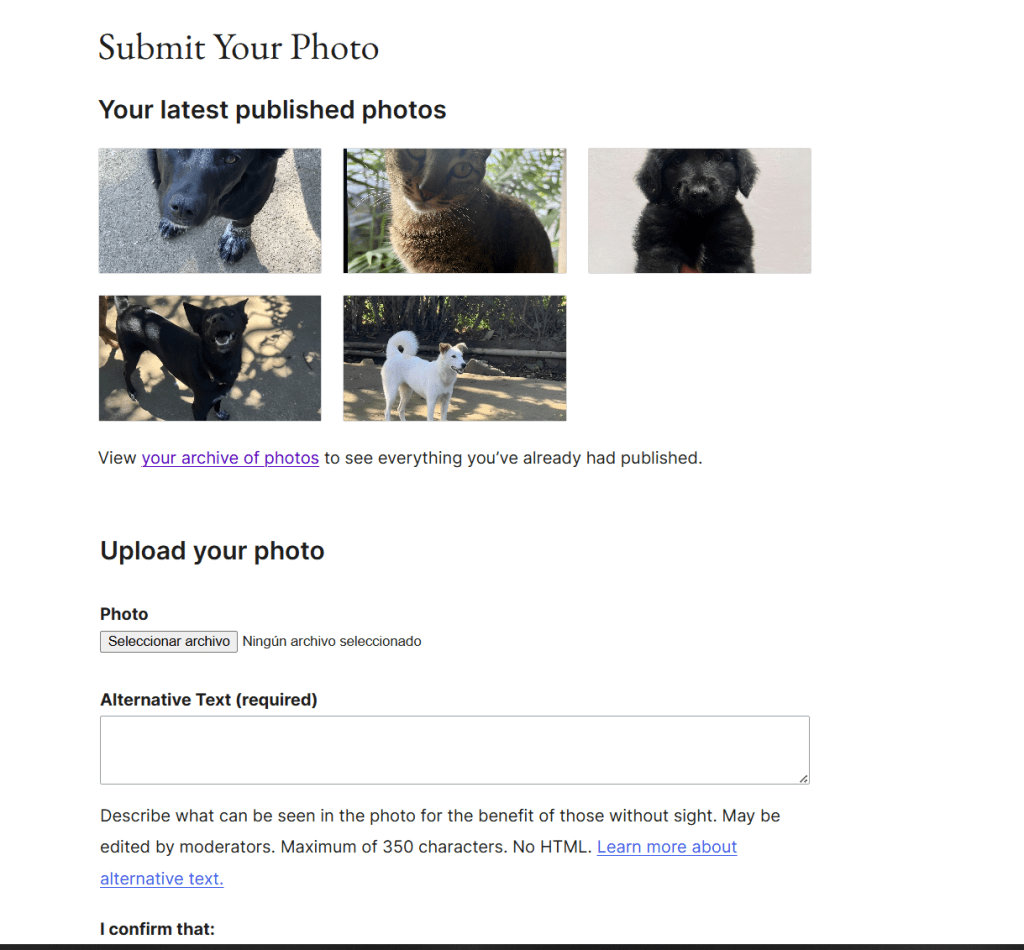Viewport: 1024px width, 950px height.
Task: Follow the 'your archive of photos' link
Action: (230, 458)
